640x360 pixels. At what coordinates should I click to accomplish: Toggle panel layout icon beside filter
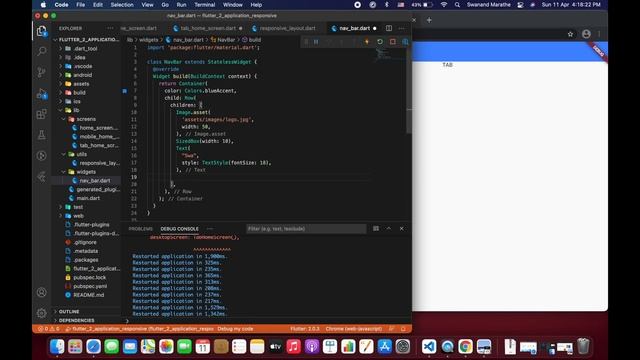[376, 229]
